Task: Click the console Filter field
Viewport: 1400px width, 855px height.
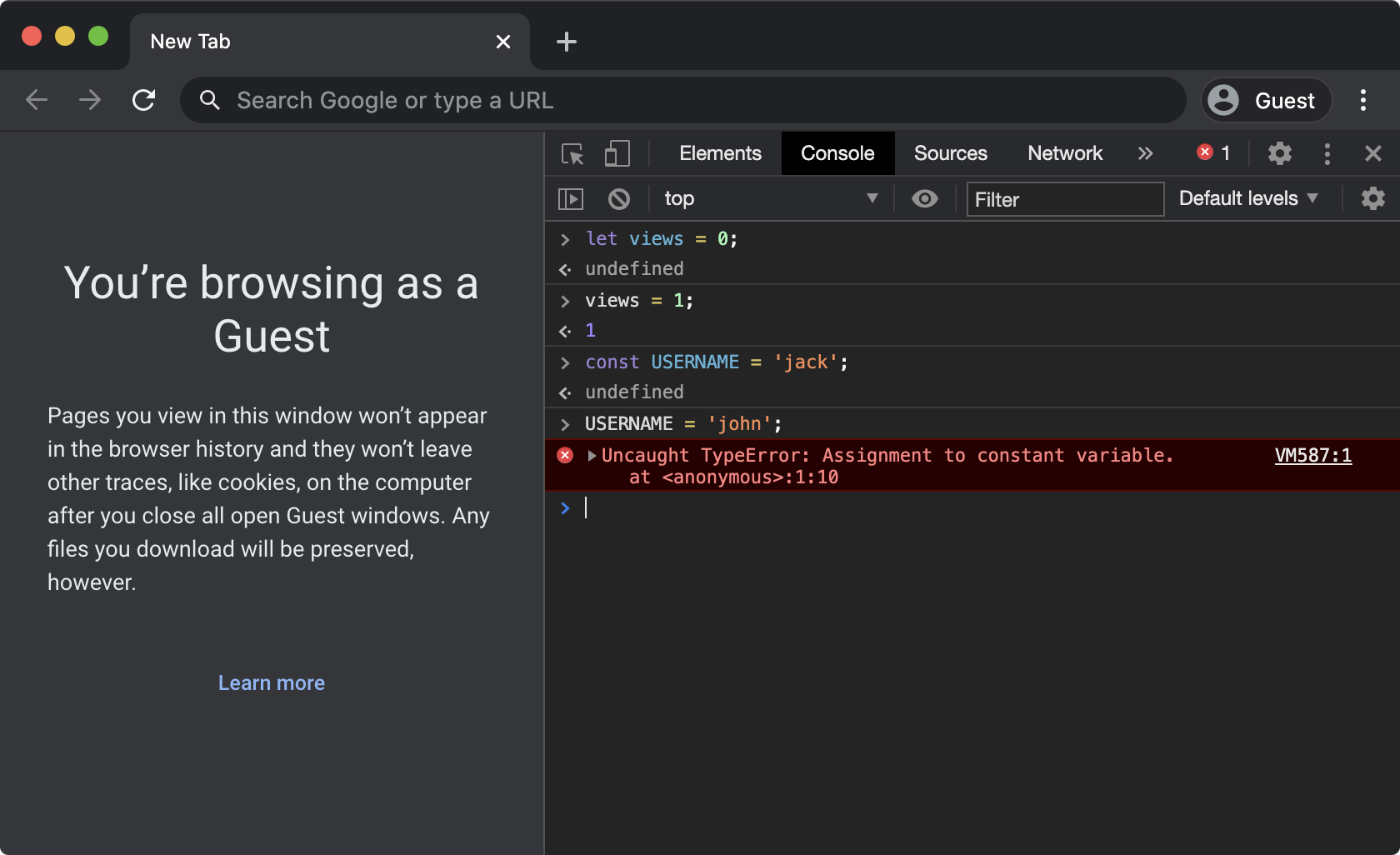Action: click(1065, 199)
